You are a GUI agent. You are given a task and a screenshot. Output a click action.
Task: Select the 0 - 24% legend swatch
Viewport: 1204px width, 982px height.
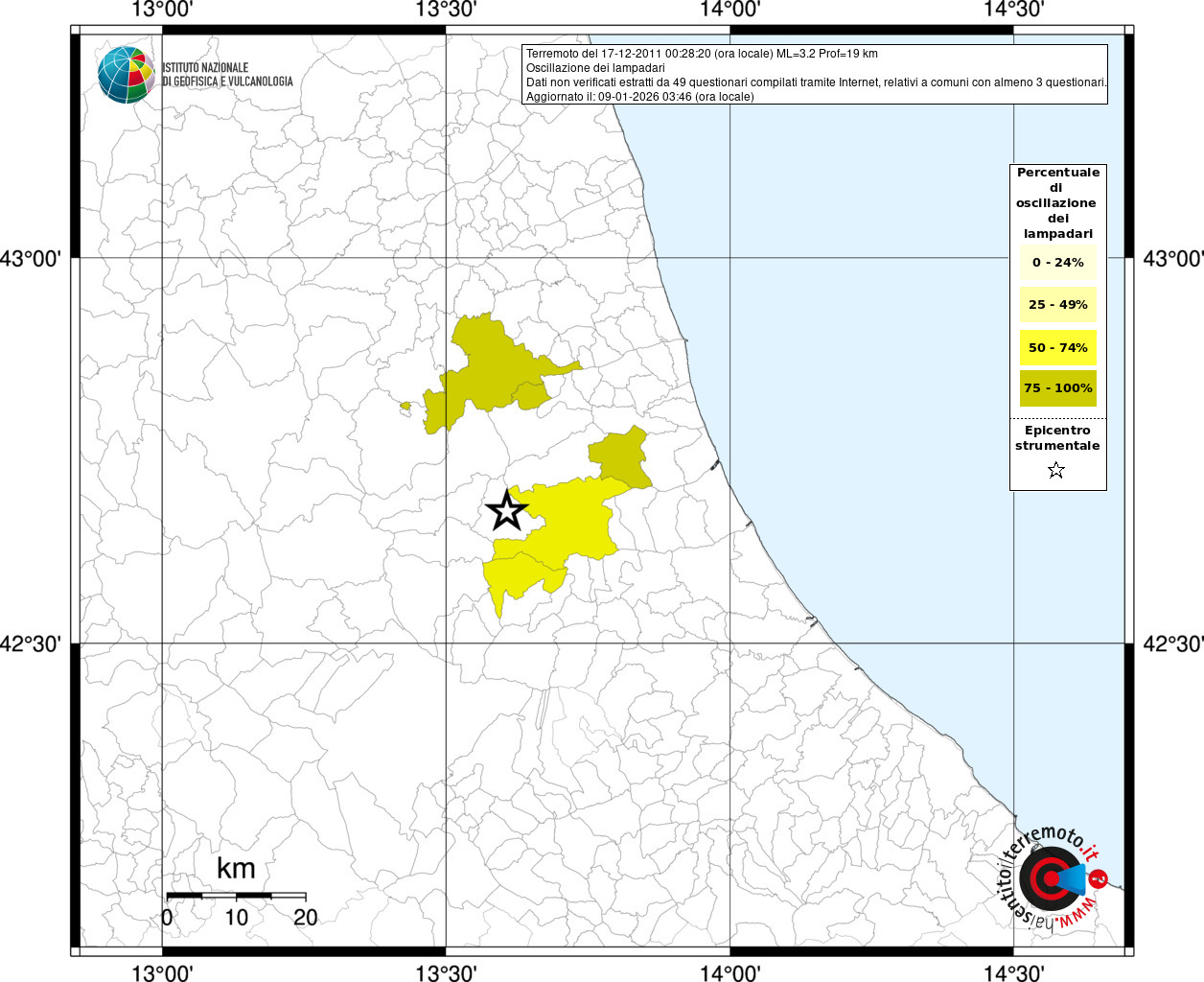coord(1057,263)
